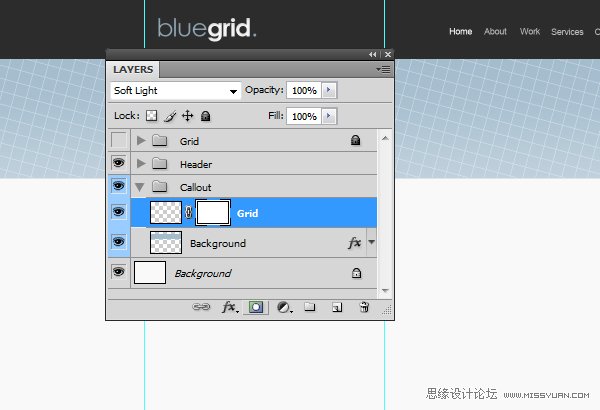Select the layer named Grid in Callout
The height and width of the screenshot is (410, 600).
point(253,212)
